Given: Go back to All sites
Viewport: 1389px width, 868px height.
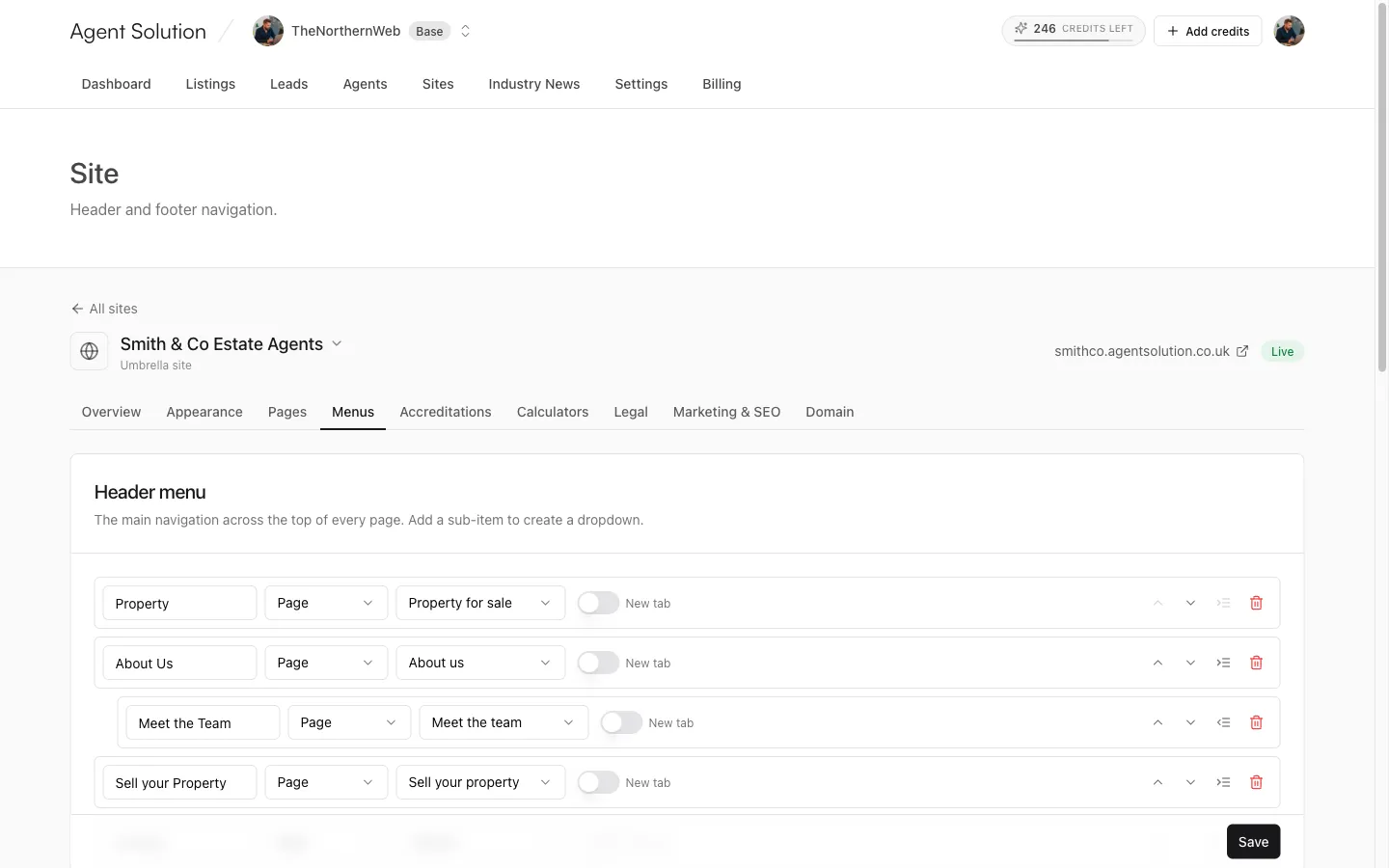Looking at the screenshot, I should point(104,309).
